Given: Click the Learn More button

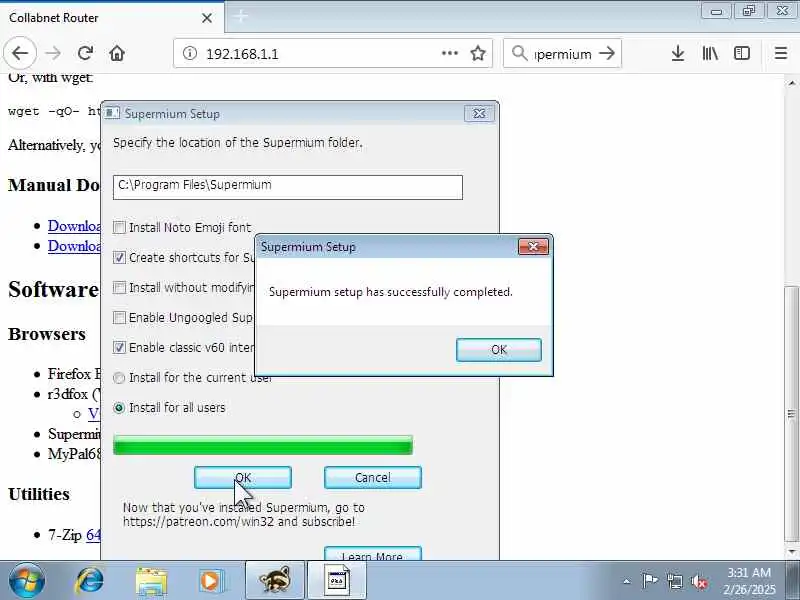Looking at the screenshot, I should tap(372, 554).
